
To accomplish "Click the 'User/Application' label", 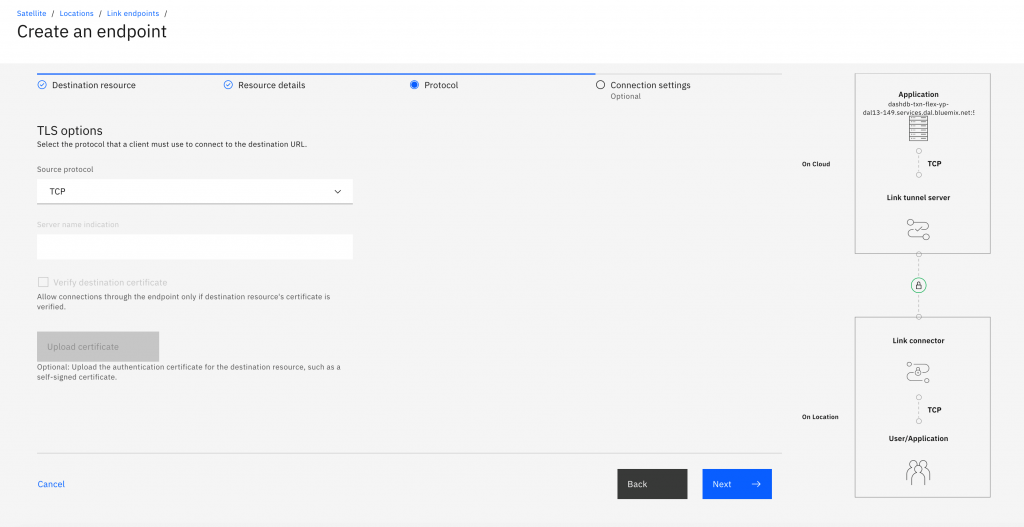I will (x=918, y=438).
